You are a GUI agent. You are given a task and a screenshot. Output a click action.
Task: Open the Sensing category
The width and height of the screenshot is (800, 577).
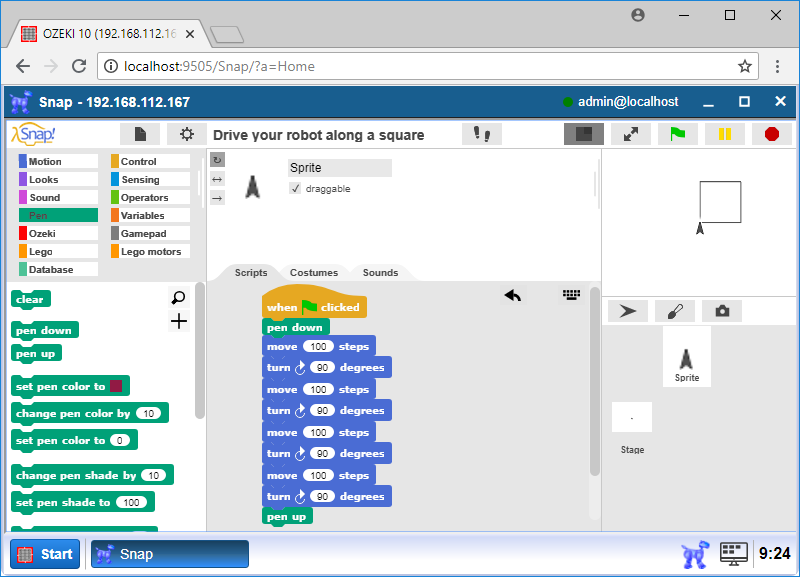pyautogui.click(x=151, y=179)
